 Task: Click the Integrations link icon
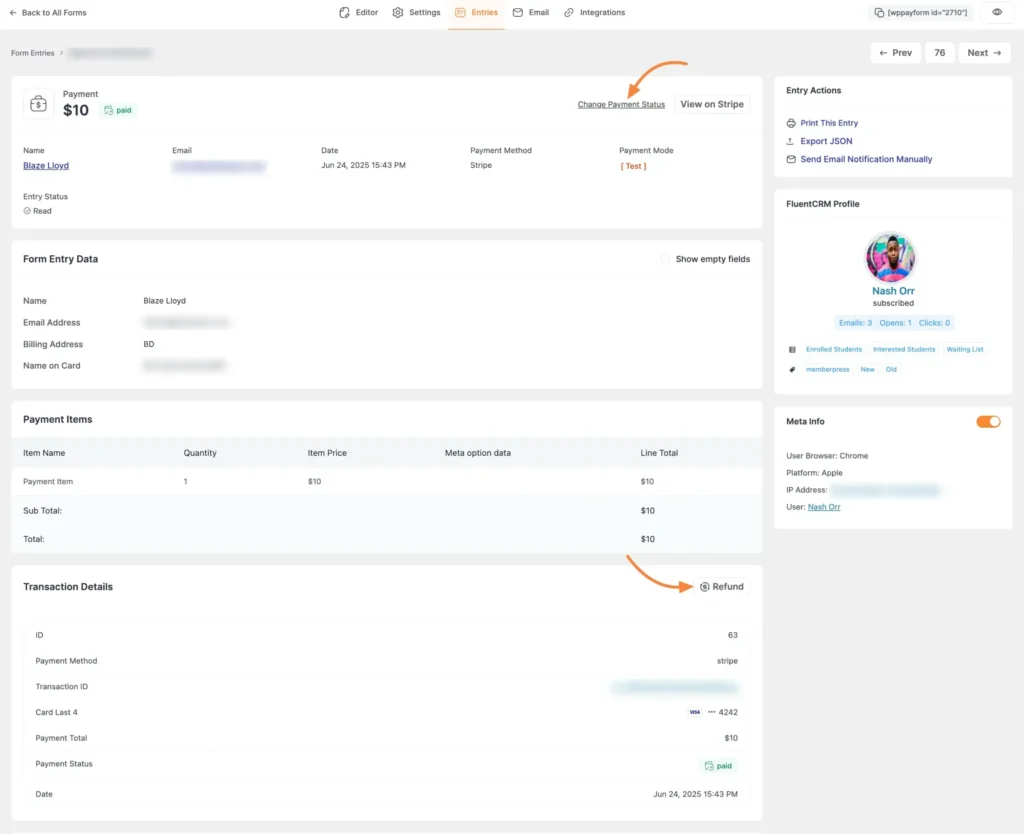[x=569, y=12]
